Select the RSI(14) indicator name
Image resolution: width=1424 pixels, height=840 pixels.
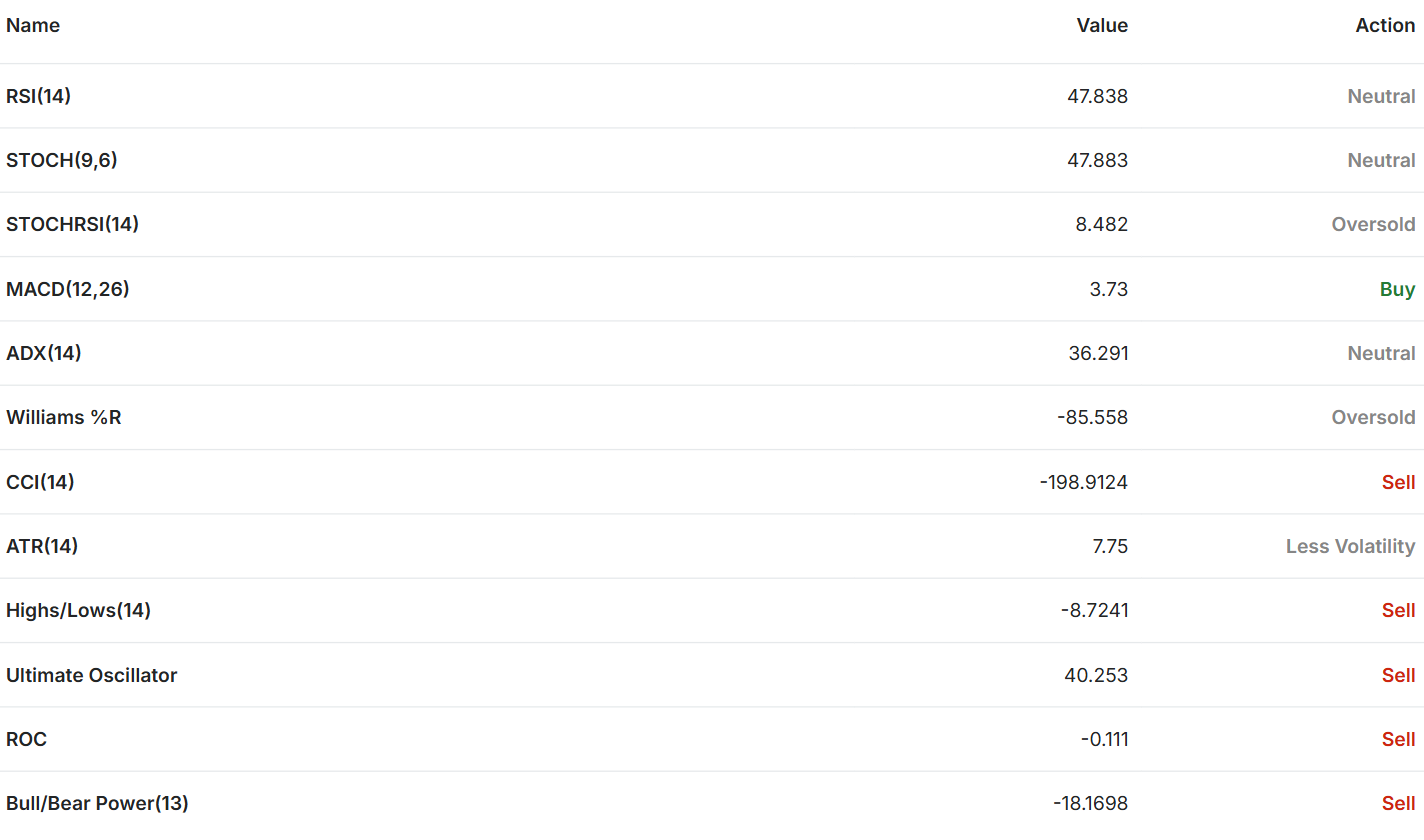pos(39,96)
